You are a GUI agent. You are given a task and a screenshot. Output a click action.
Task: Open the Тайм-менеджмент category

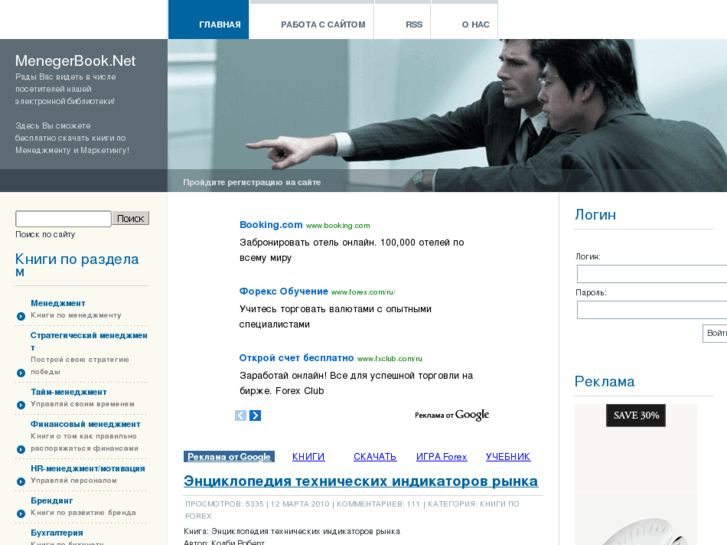[69, 392]
